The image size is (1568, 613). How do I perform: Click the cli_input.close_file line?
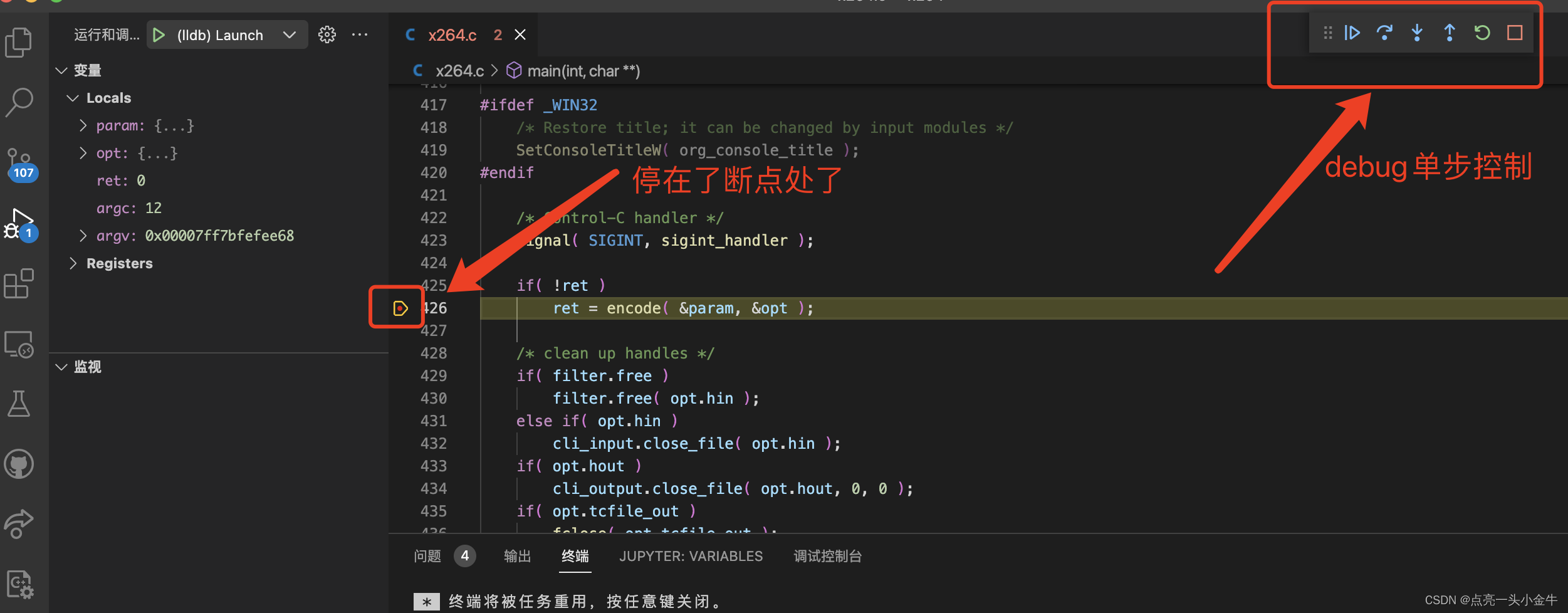[697, 443]
